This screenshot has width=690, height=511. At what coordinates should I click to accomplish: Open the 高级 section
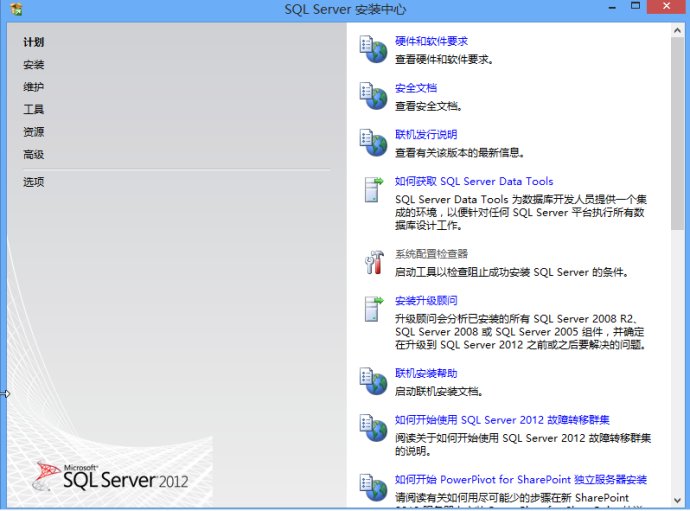[x=34, y=155]
